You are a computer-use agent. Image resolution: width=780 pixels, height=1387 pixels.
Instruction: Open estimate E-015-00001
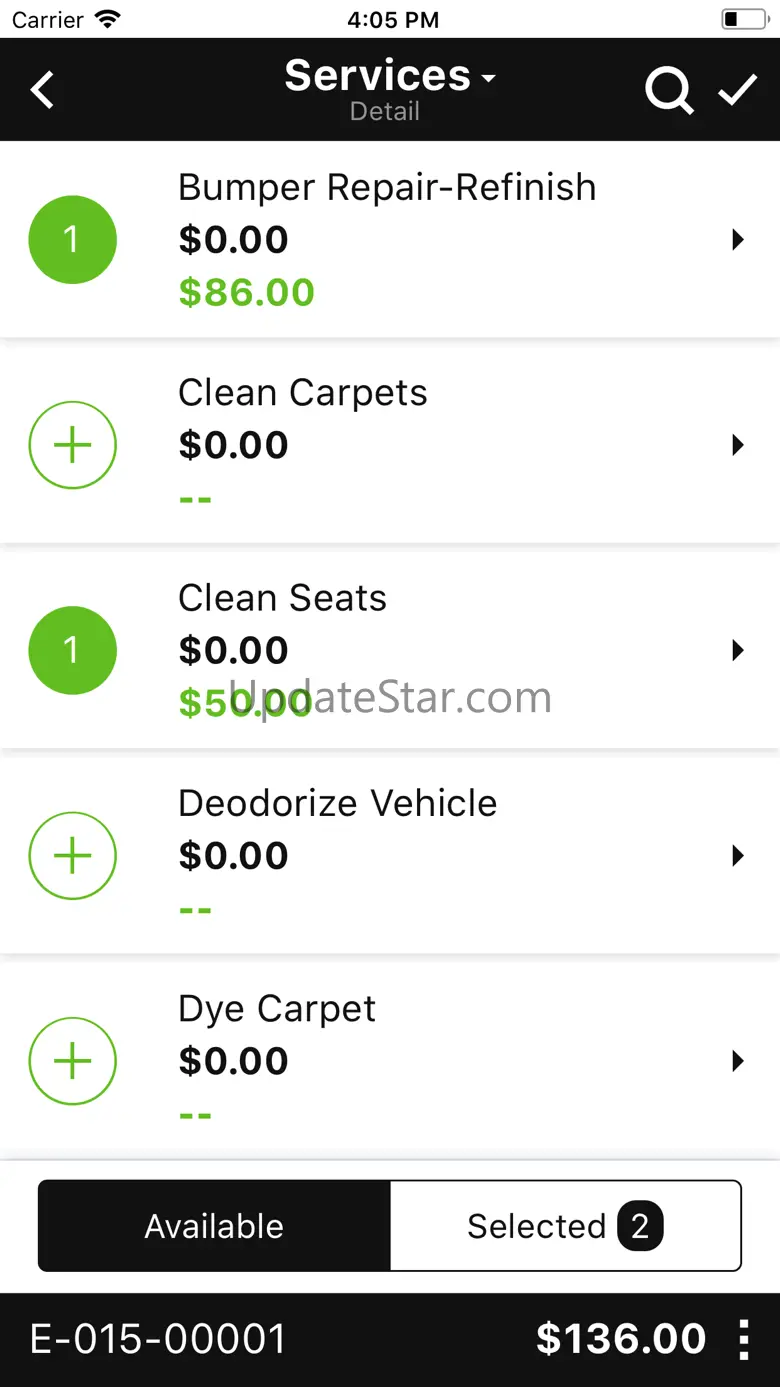coord(158,1339)
